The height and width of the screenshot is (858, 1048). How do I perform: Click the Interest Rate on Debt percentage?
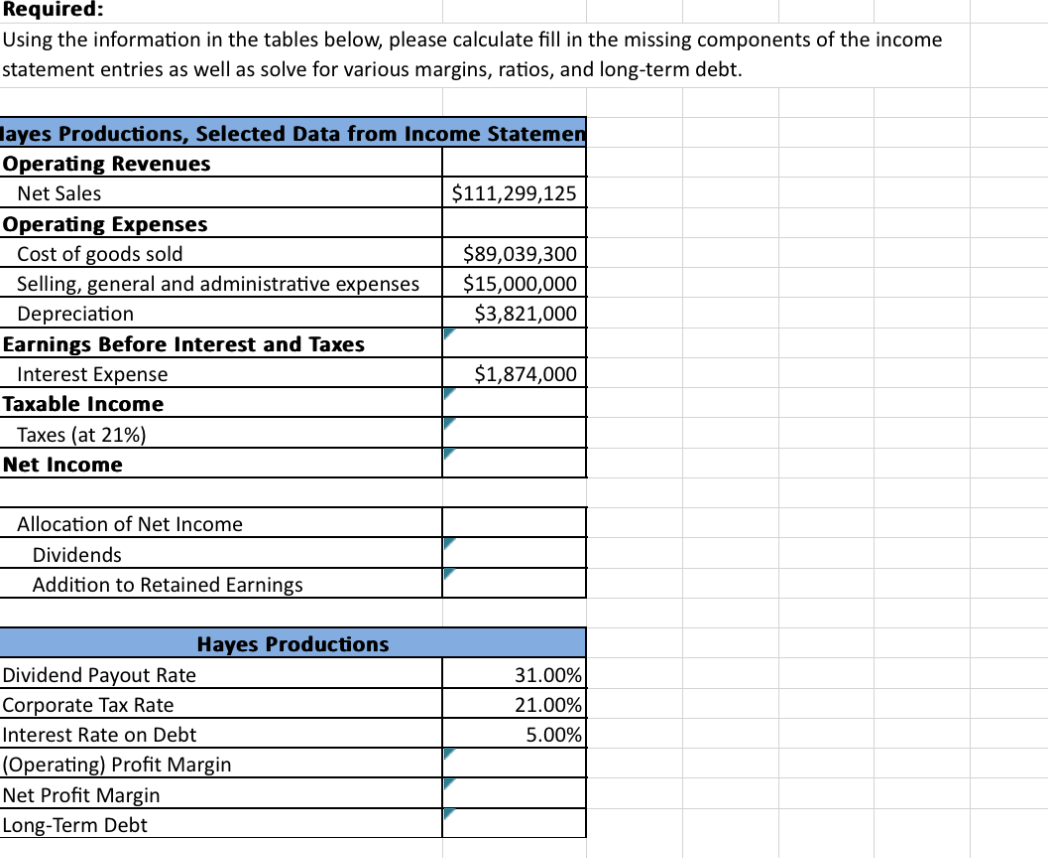pyautogui.click(x=514, y=735)
